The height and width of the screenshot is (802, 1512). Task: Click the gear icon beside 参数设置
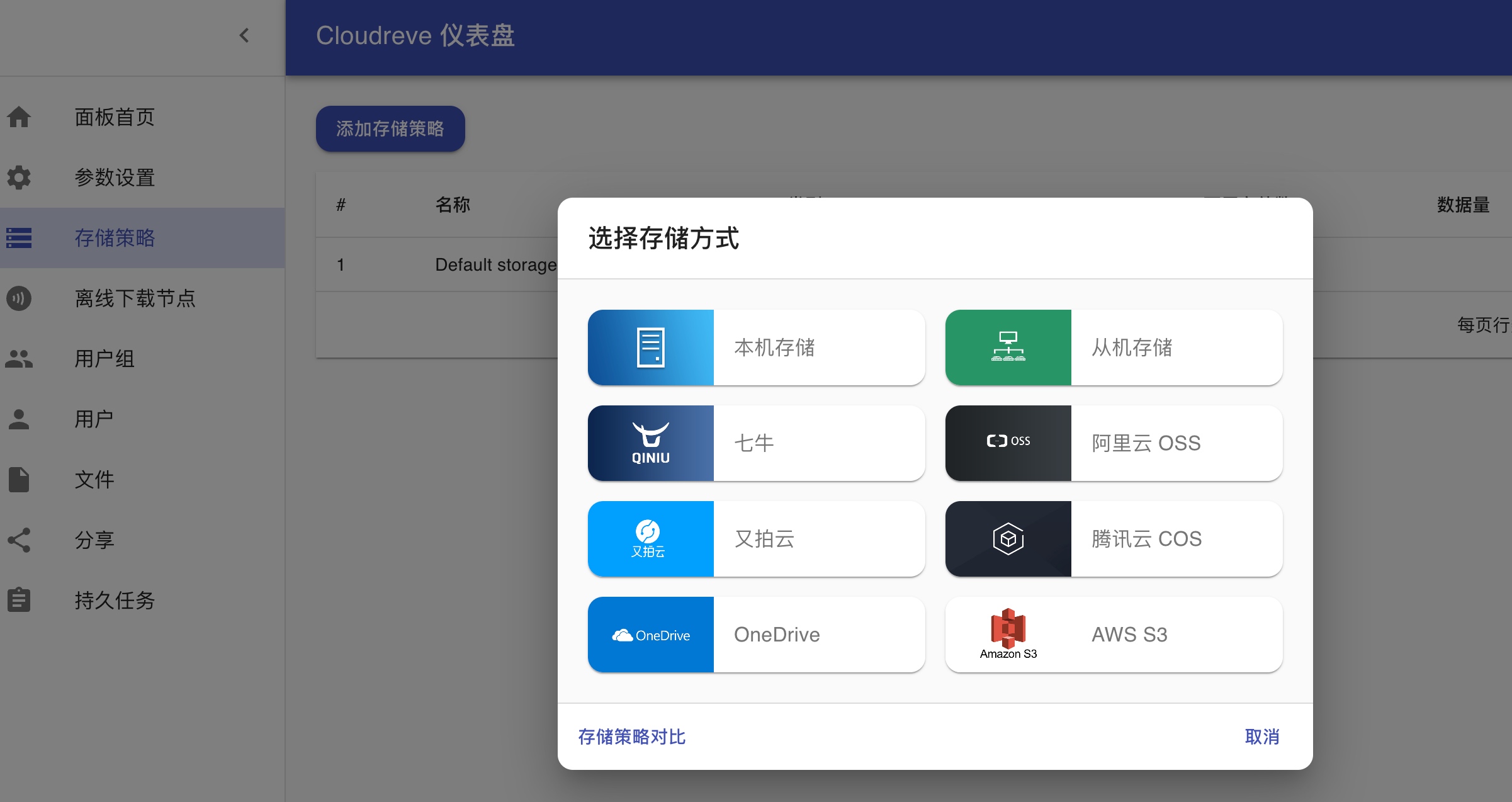(x=19, y=178)
